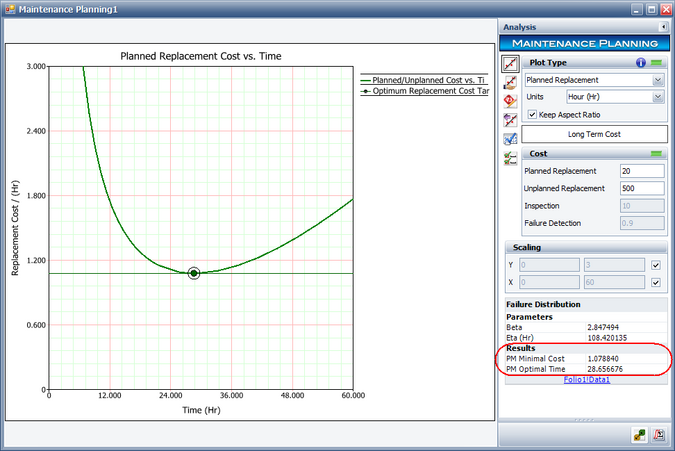Image resolution: width=675 pixels, height=451 pixels.
Task: Click the green bar on the Plot Type header
Action: (656, 62)
